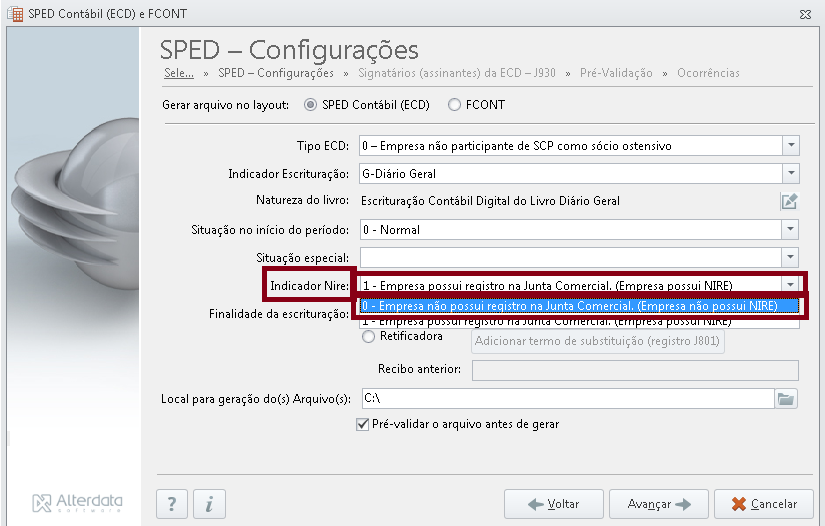
Task: Click 'Adicionar termo de substituição (registro J801)'
Action: coord(597,341)
